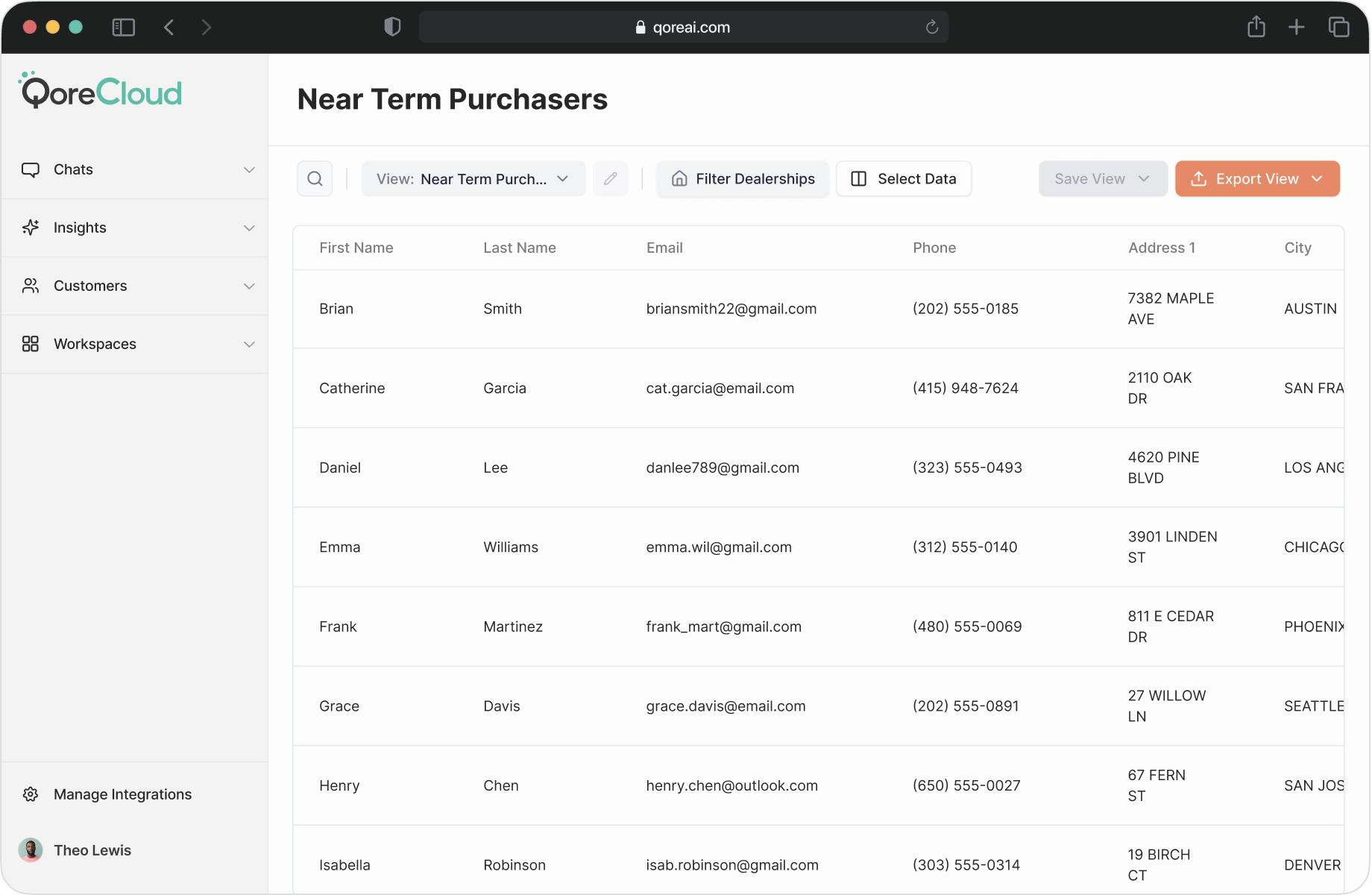
Task: Show tab overview in browser
Action: [x=1338, y=28]
